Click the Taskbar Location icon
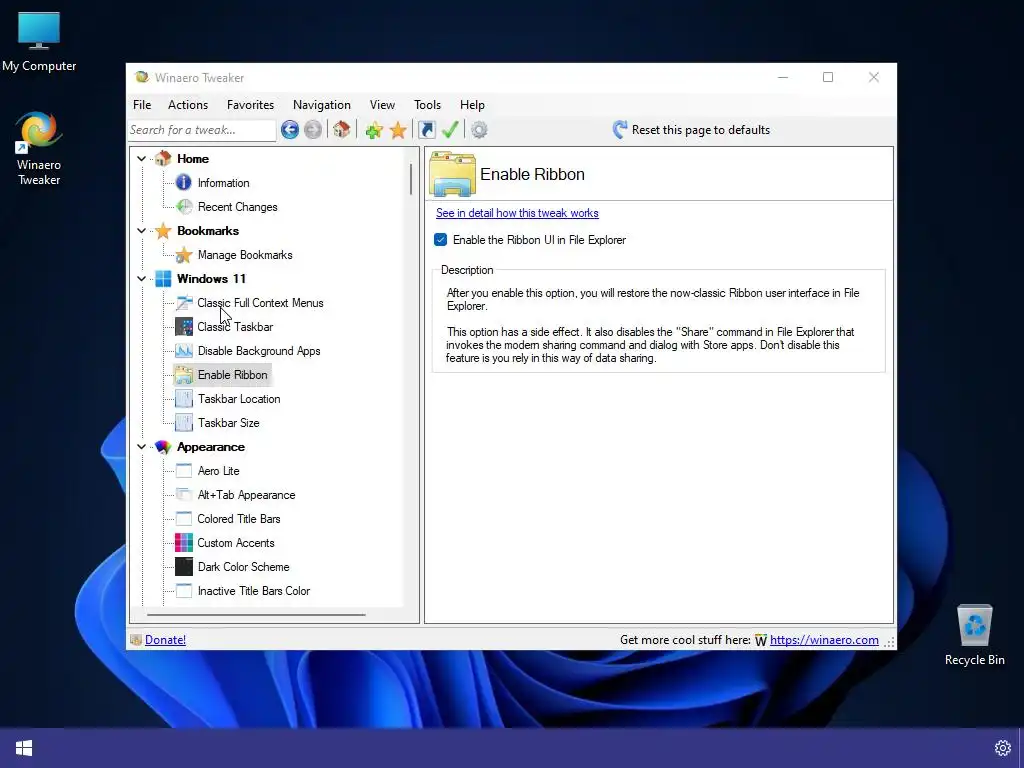1024x768 pixels. 184,399
